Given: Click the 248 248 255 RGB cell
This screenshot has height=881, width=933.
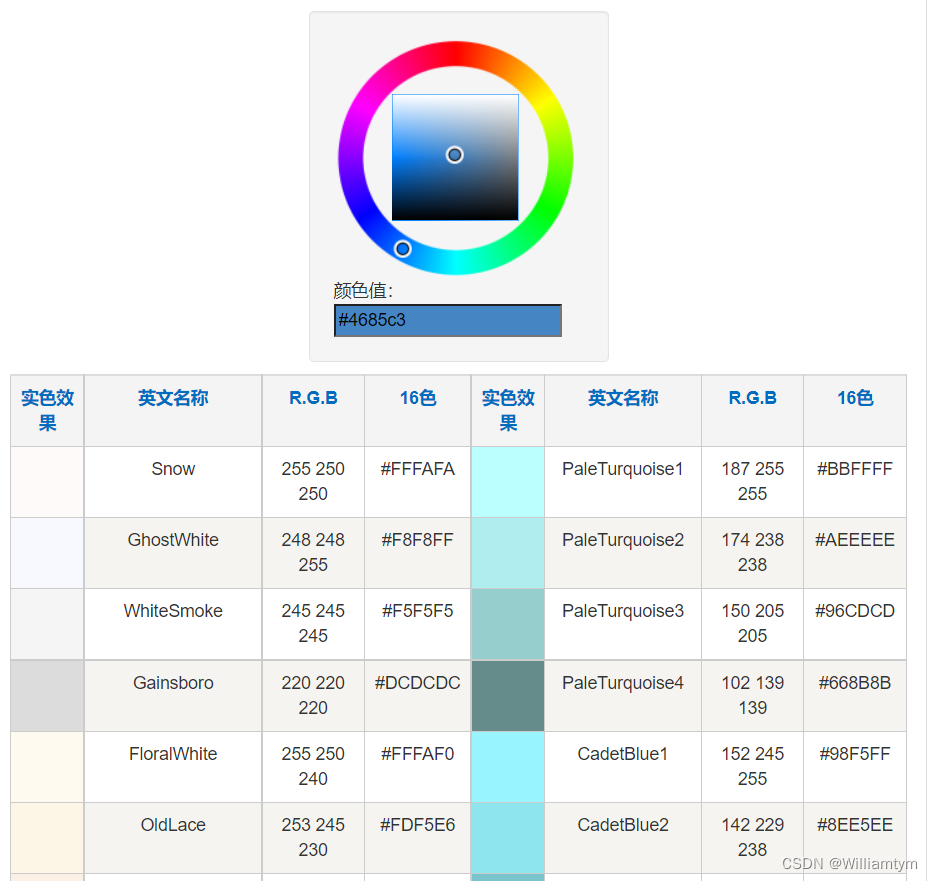Looking at the screenshot, I should [x=313, y=553].
